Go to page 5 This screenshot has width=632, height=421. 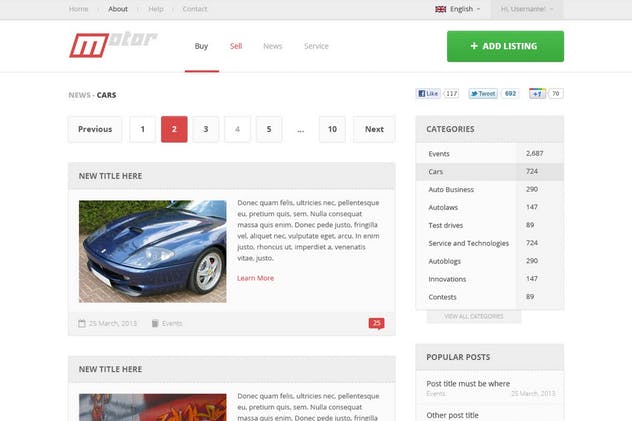click(269, 129)
